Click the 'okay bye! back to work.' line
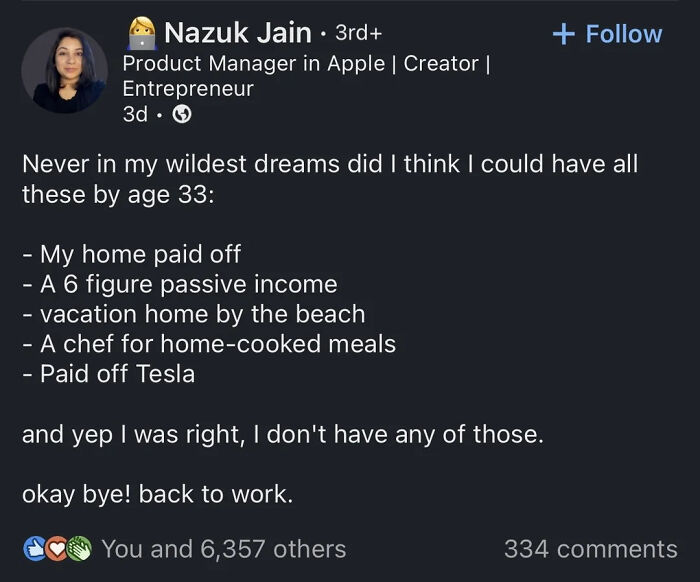 coord(157,495)
